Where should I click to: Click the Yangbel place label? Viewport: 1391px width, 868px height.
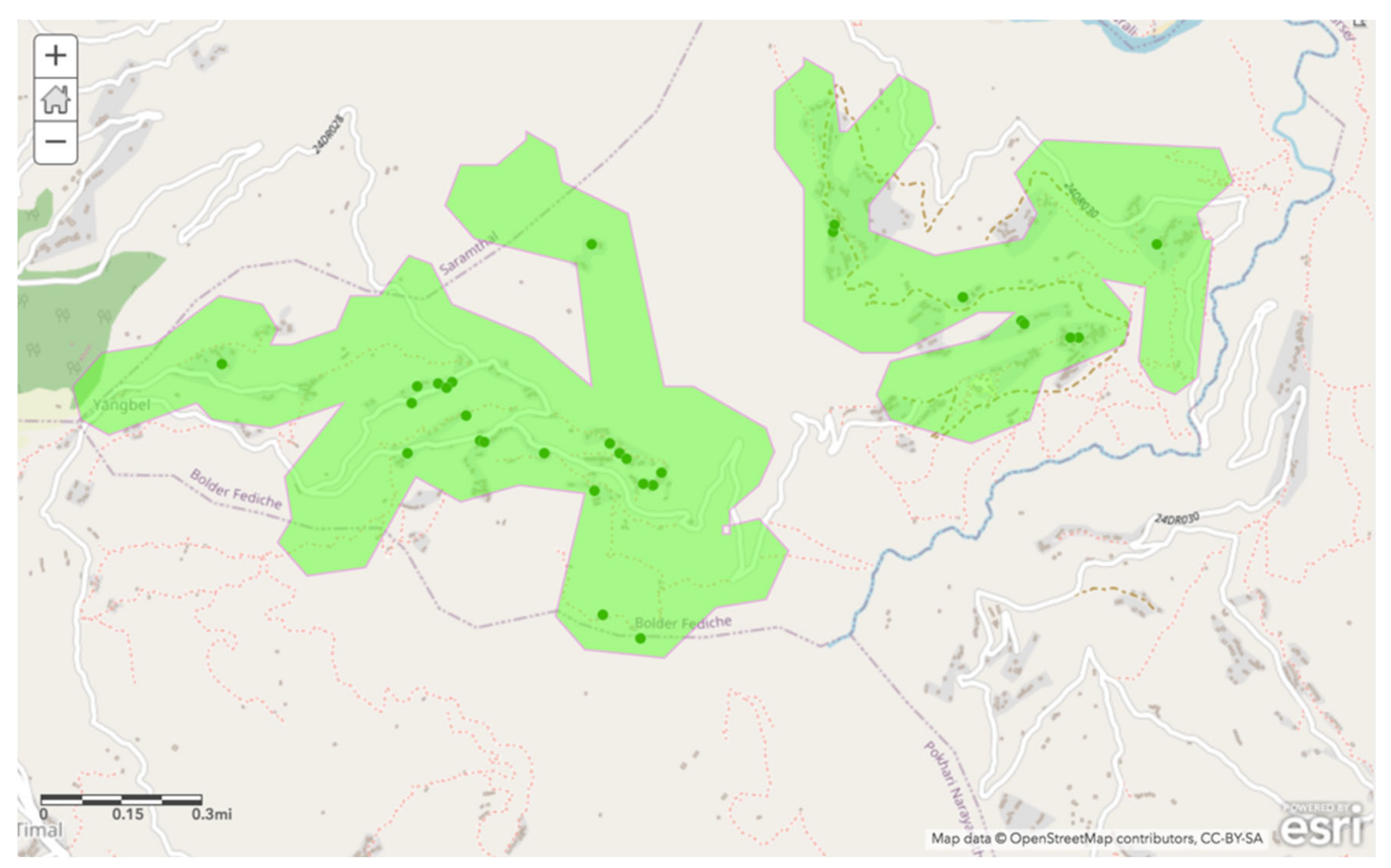coord(121,405)
